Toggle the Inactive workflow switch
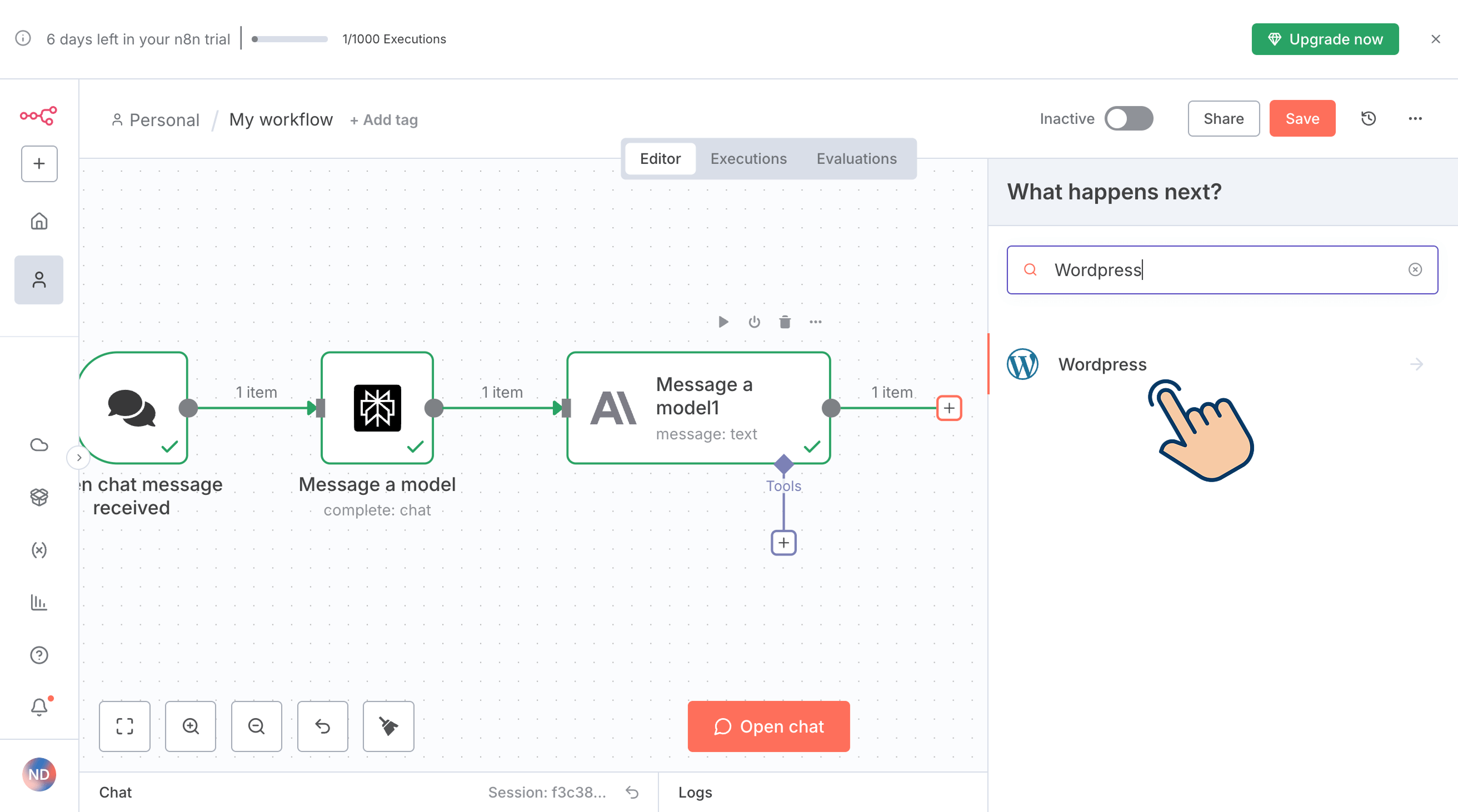The height and width of the screenshot is (812, 1458). tap(1129, 118)
